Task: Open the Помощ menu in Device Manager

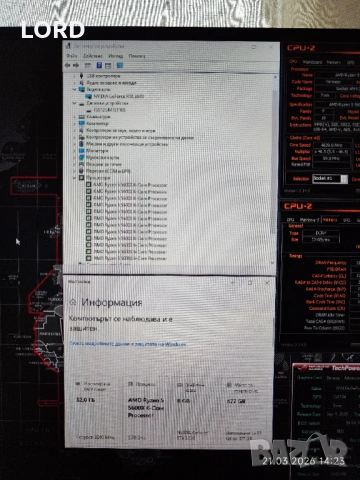Action: tap(137, 56)
